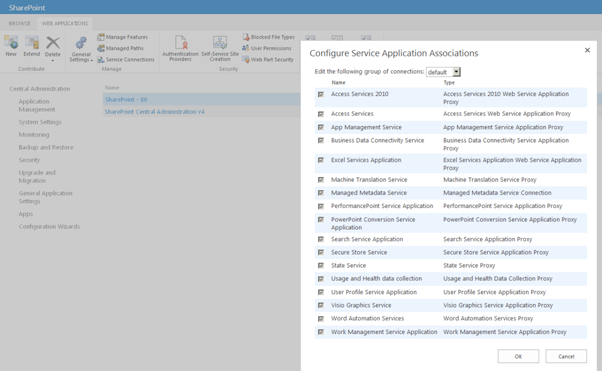This screenshot has width=602, height=371.
Task: Open General Settings in the ribbon
Action: click(x=81, y=49)
